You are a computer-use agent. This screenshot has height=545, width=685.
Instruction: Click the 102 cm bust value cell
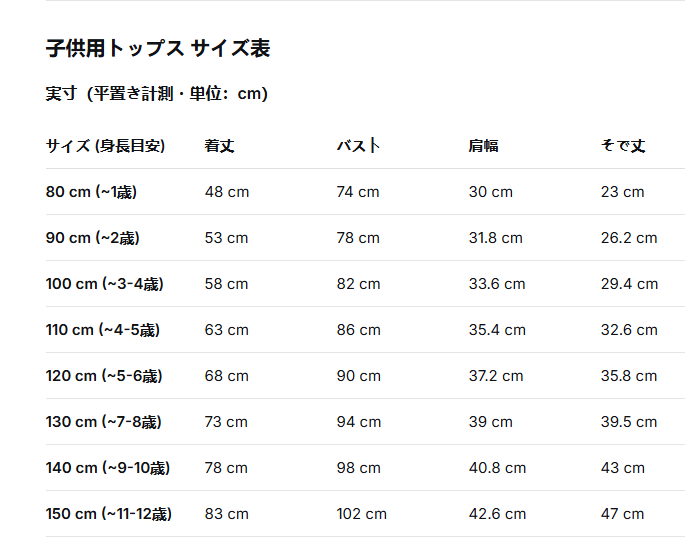click(x=362, y=514)
